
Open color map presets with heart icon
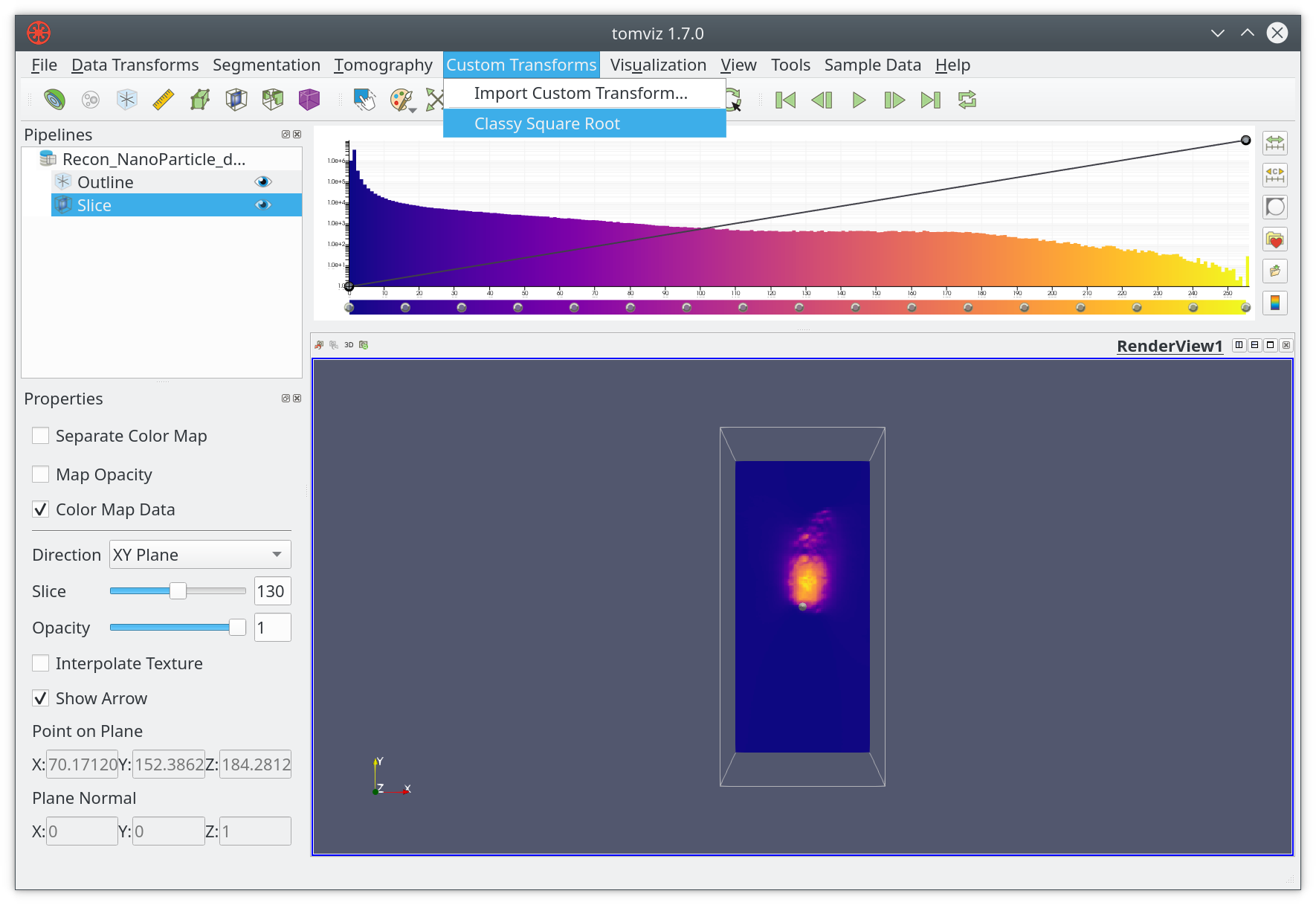pyautogui.click(x=1275, y=239)
